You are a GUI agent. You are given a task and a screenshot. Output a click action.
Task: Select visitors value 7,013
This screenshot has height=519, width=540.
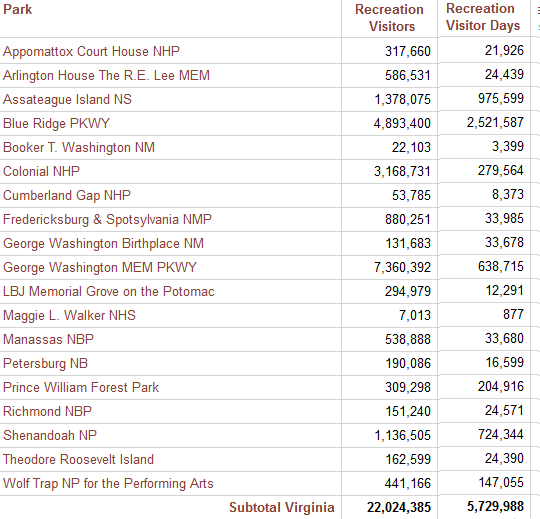415,316
